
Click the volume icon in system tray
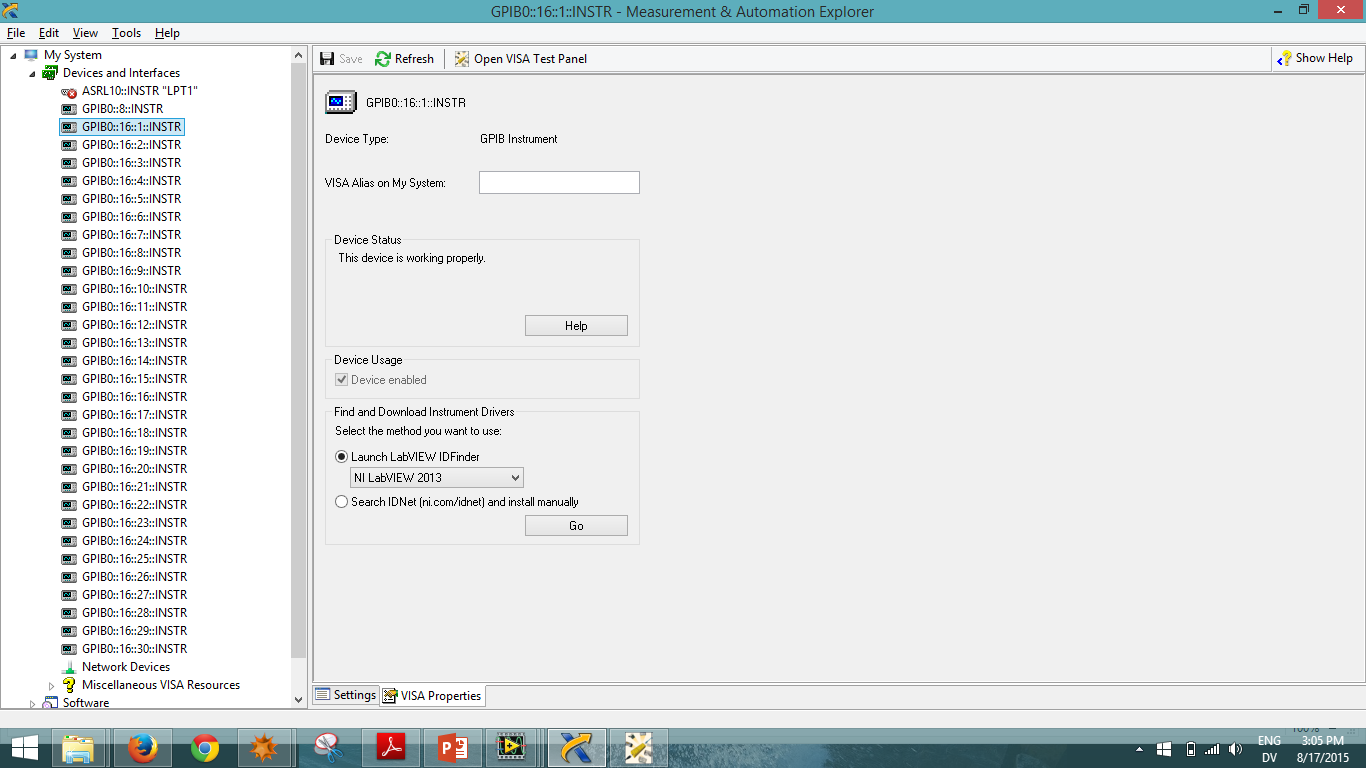pyautogui.click(x=1236, y=749)
